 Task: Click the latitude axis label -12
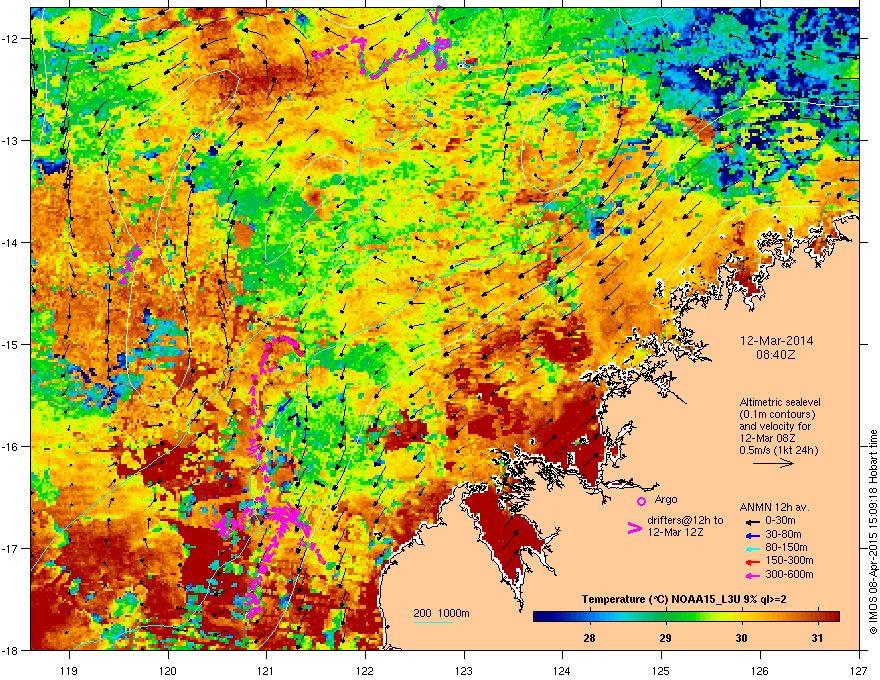[x=10, y=39]
